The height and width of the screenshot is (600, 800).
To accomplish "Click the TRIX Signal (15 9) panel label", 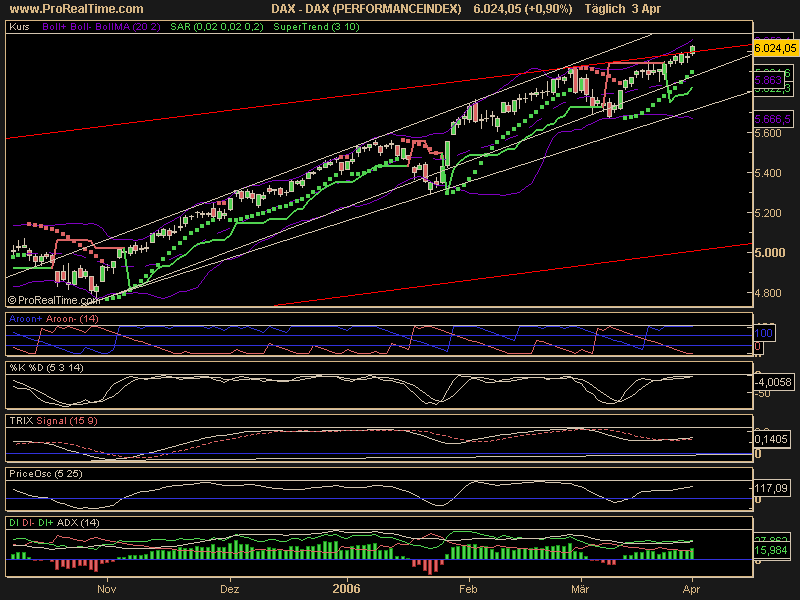I will [53, 420].
